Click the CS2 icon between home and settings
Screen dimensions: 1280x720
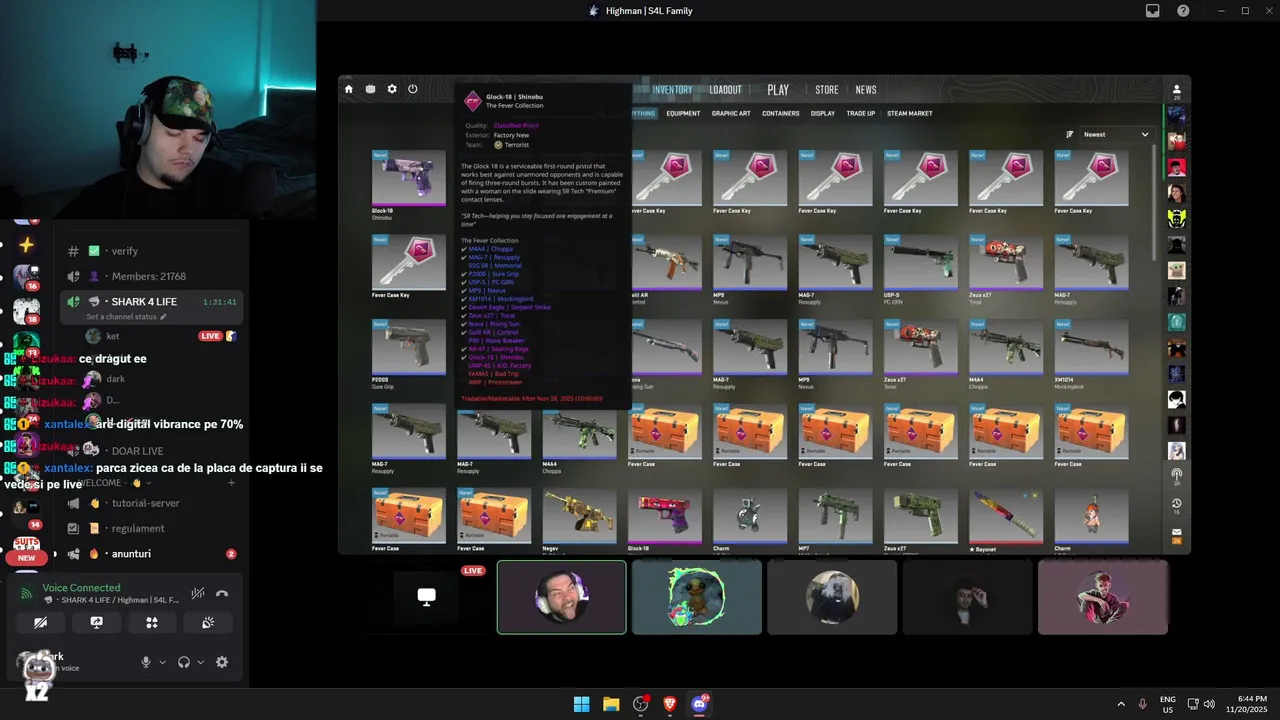click(x=370, y=89)
